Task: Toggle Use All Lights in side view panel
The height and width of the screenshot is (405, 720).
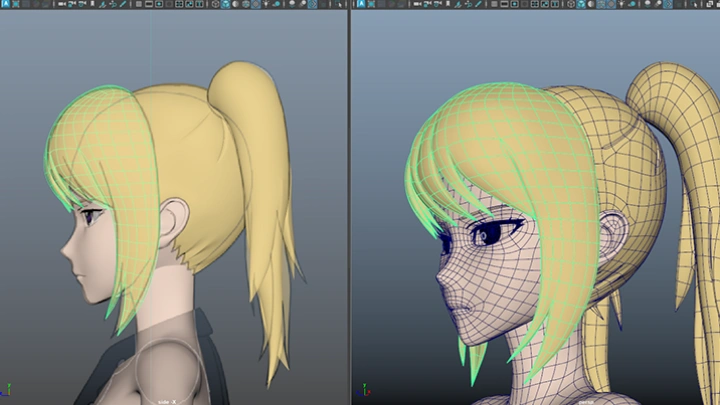Action: tap(266, 4)
